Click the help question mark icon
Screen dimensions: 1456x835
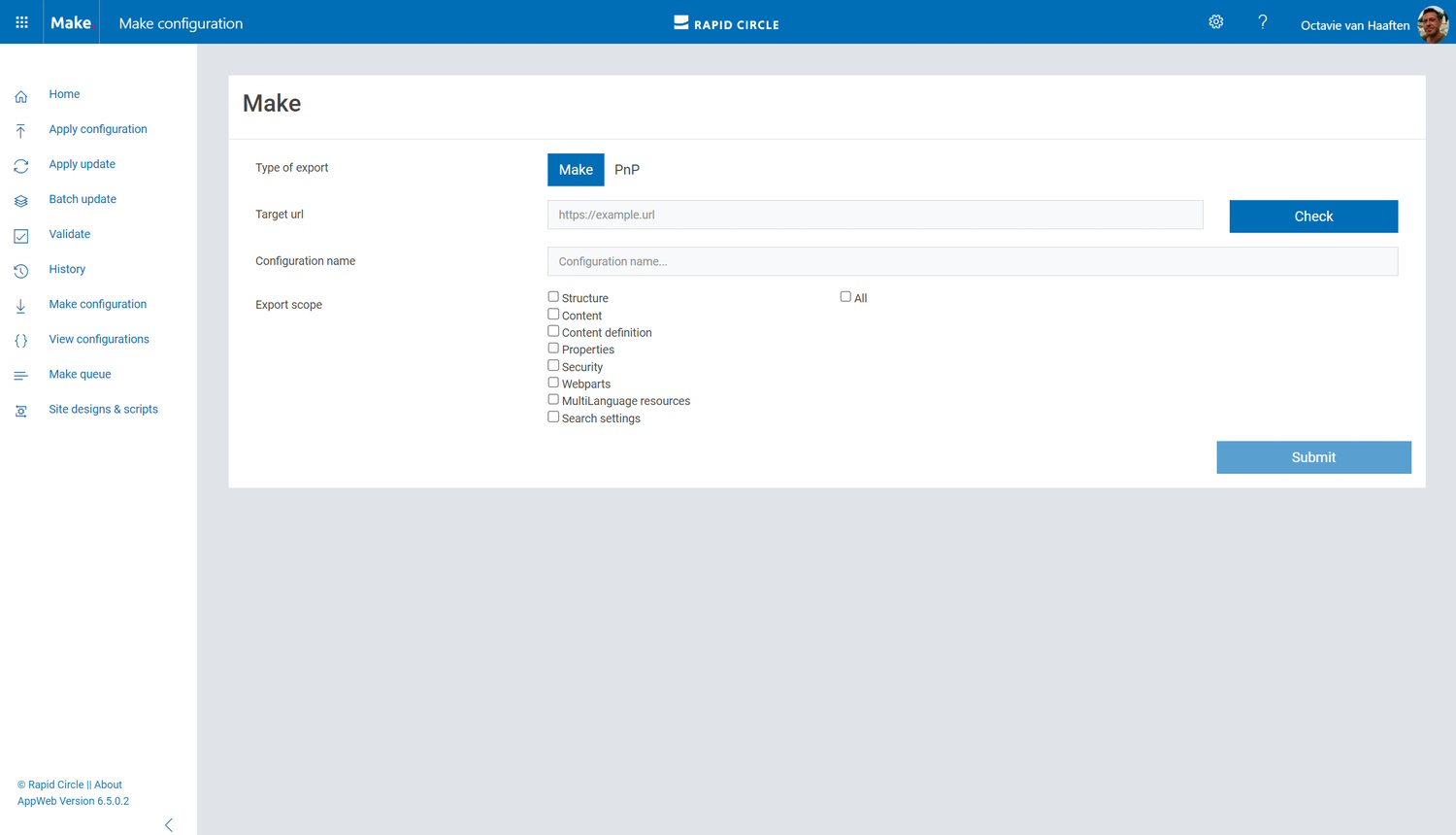1262,21
